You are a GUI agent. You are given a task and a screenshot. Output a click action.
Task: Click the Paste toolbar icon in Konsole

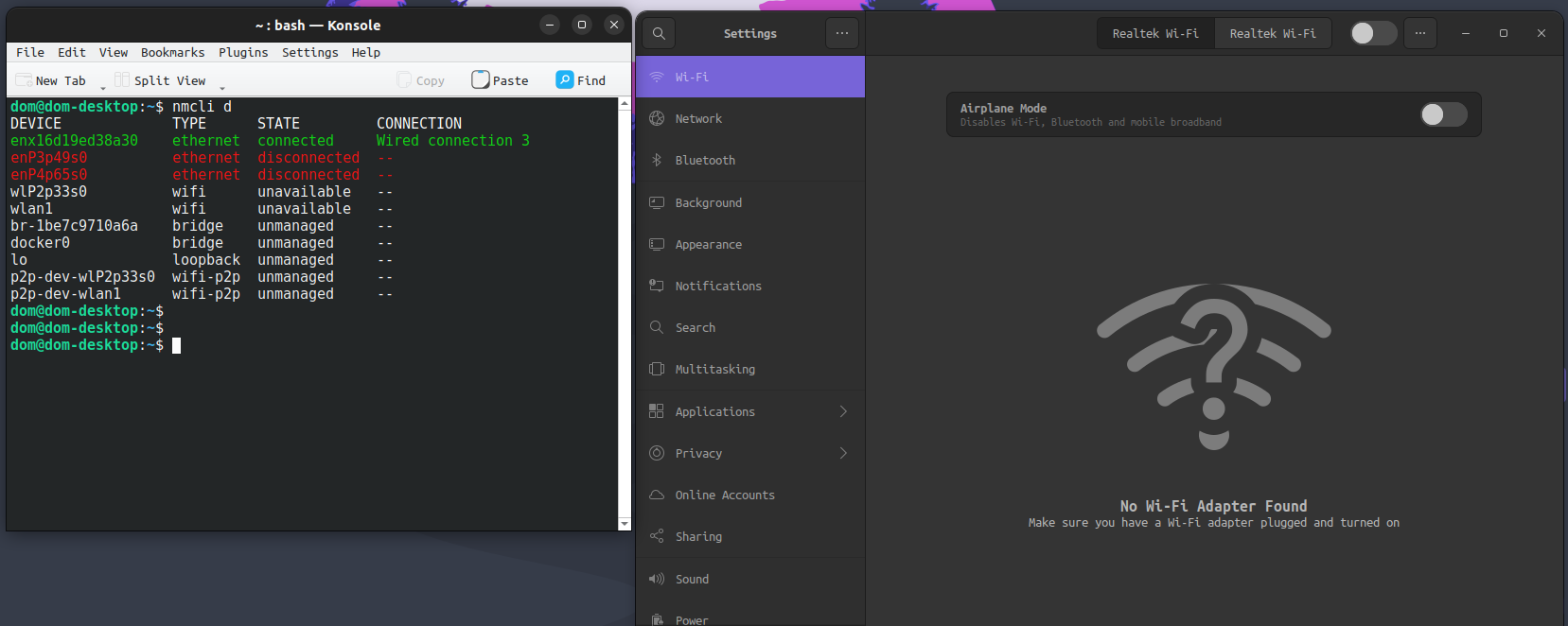point(481,80)
